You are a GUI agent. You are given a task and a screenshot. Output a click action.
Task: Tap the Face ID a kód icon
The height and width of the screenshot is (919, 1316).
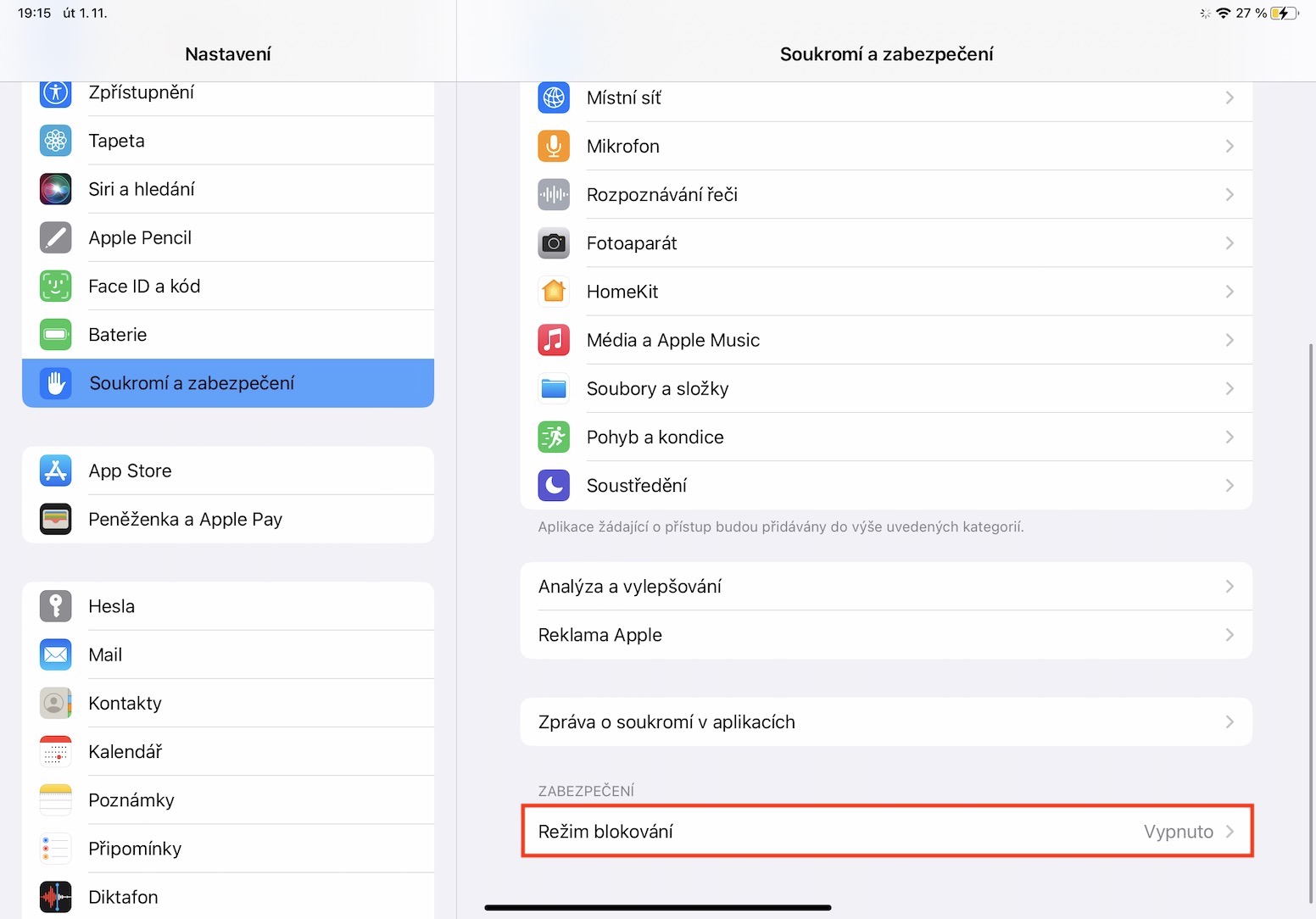[x=56, y=286]
